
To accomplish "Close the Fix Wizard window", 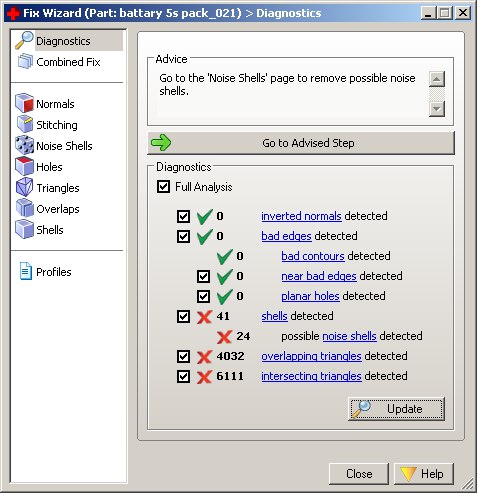I will [463, 13].
